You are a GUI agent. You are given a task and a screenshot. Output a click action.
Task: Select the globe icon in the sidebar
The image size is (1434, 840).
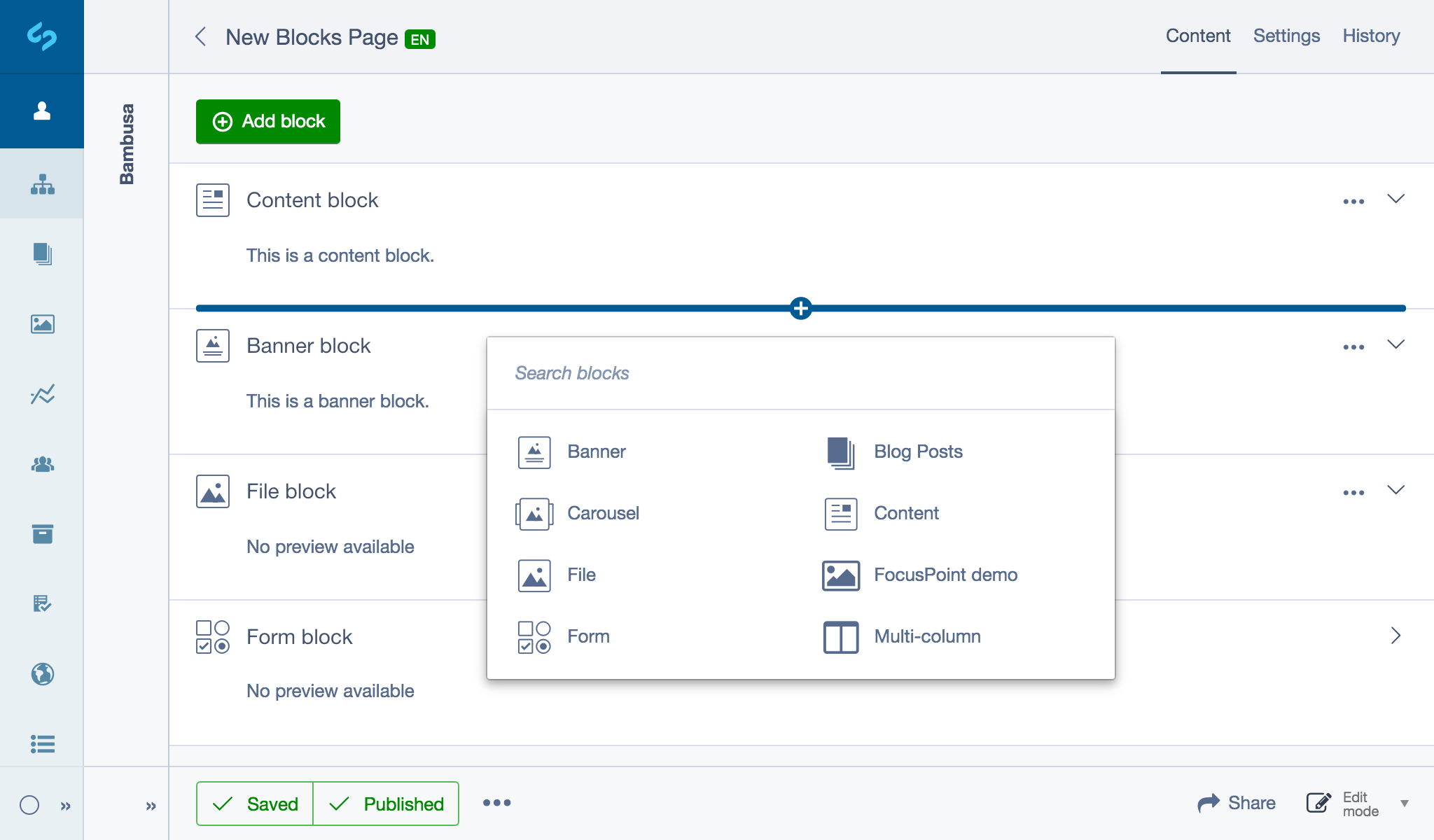pos(42,674)
